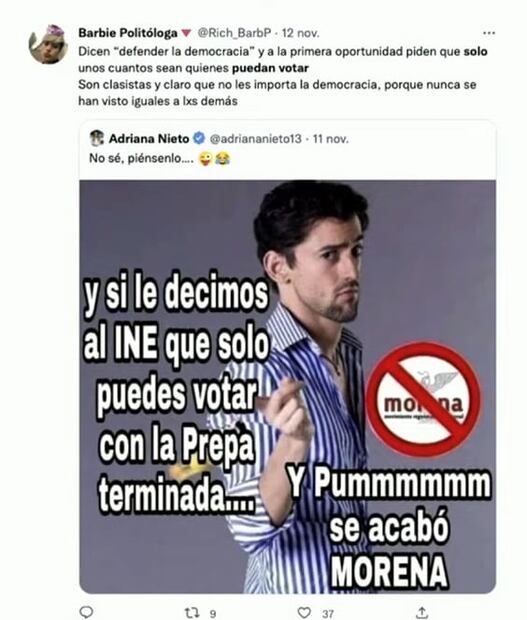Open share options via the share icon

click(422, 612)
